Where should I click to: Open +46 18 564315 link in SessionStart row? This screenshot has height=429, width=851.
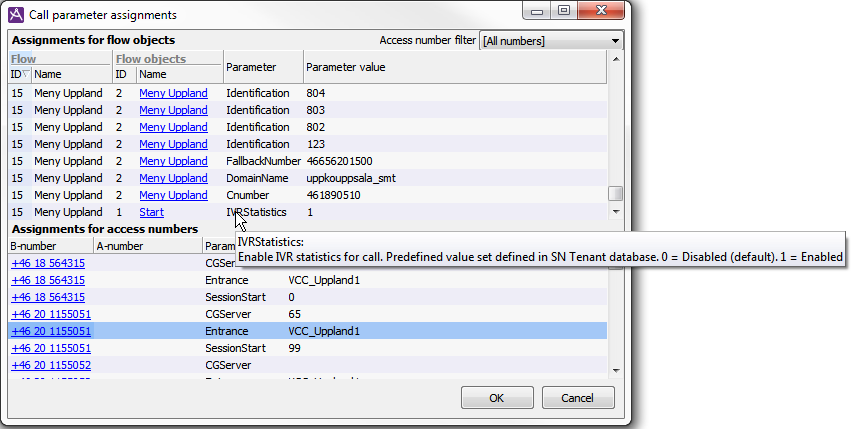click(47, 297)
